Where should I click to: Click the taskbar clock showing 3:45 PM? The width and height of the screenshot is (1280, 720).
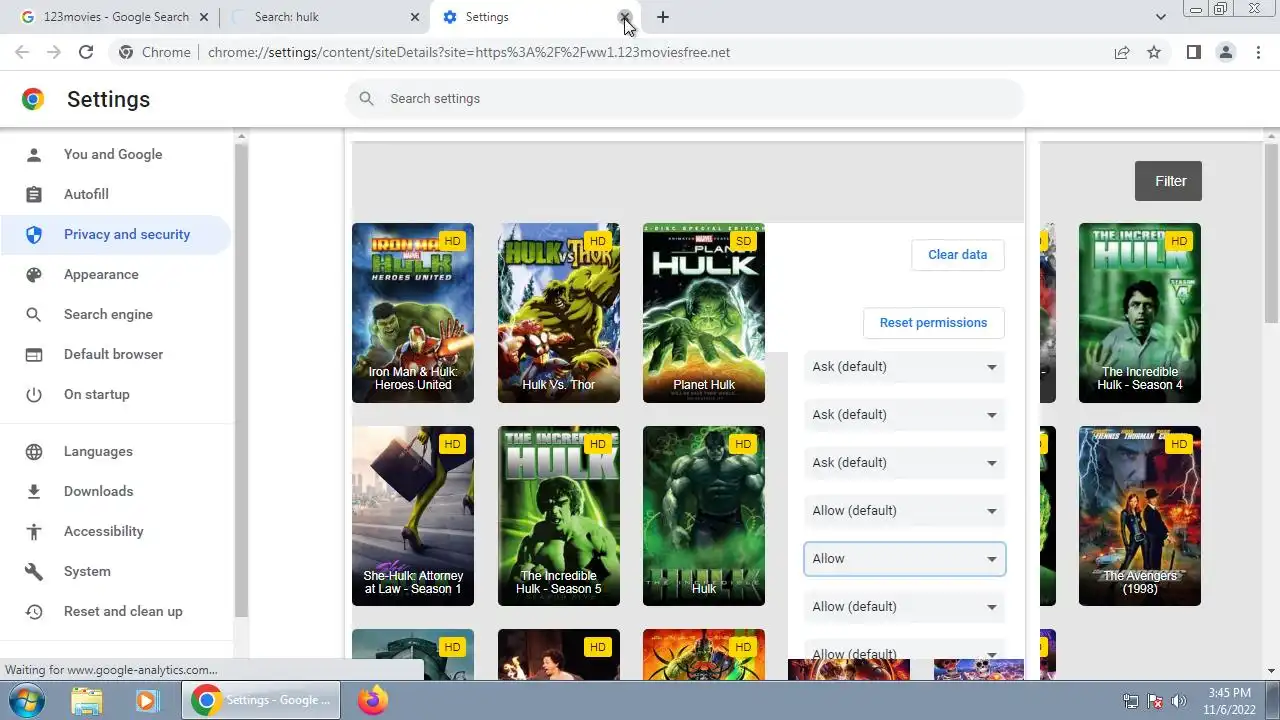pos(1229,701)
